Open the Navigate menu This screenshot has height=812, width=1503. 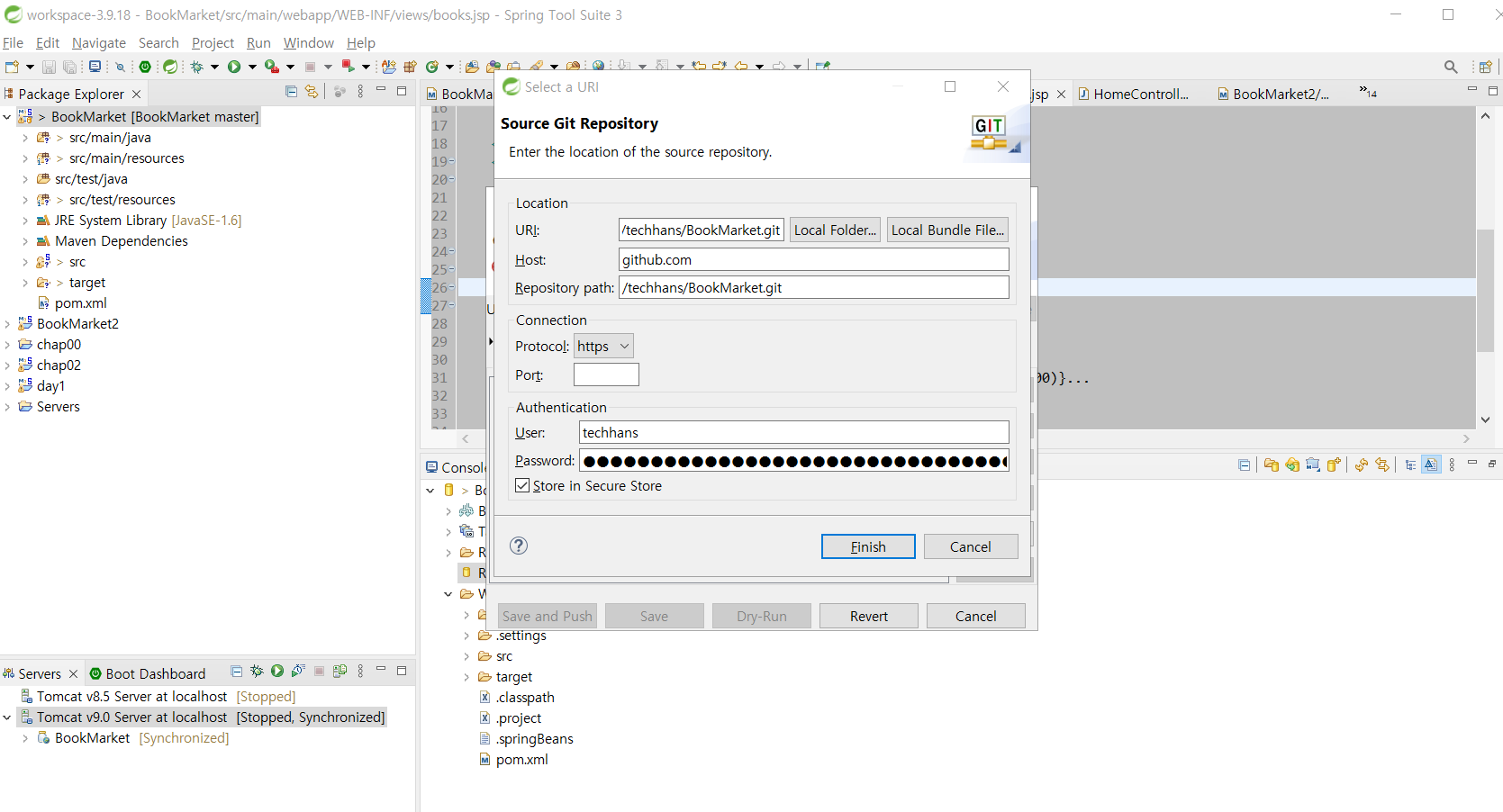pos(99,42)
